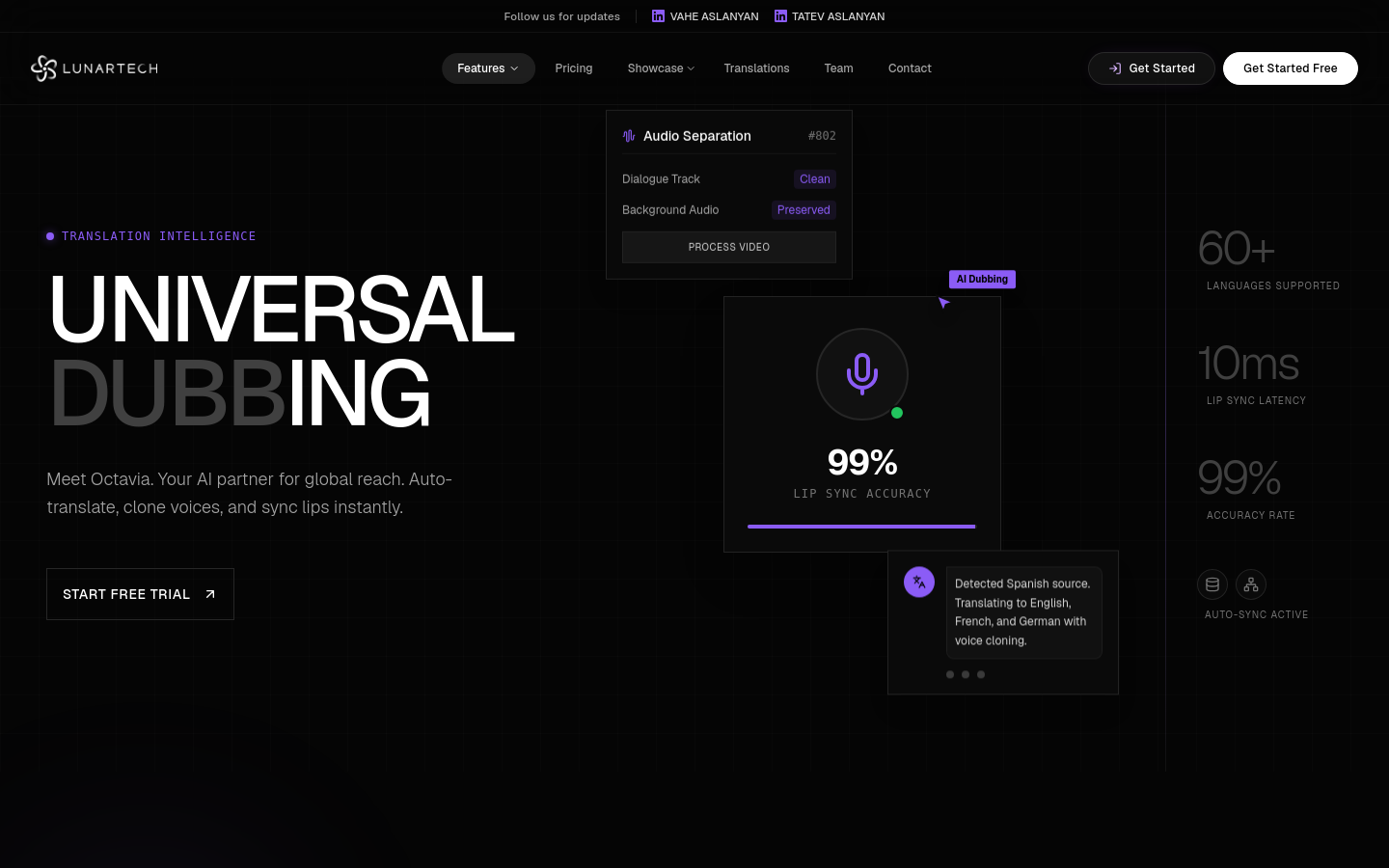Image resolution: width=1389 pixels, height=868 pixels.
Task: Click the "10ms" statistic
Action: pyautogui.click(x=1248, y=363)
